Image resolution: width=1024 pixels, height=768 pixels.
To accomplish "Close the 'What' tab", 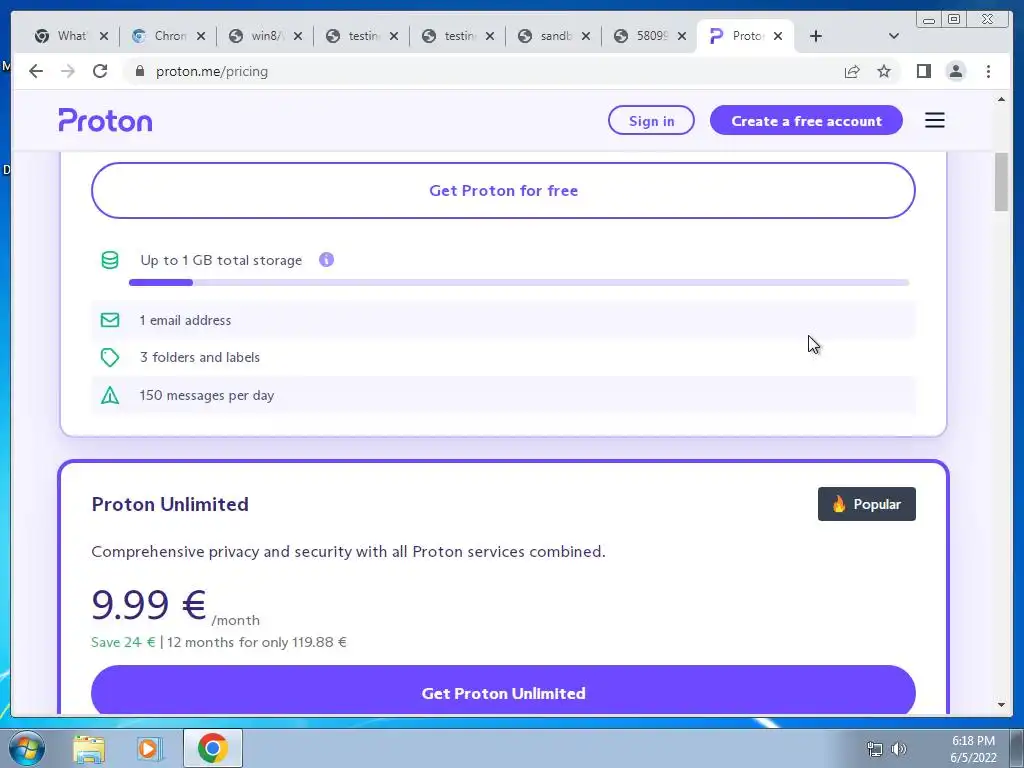I will pos(104,36).
